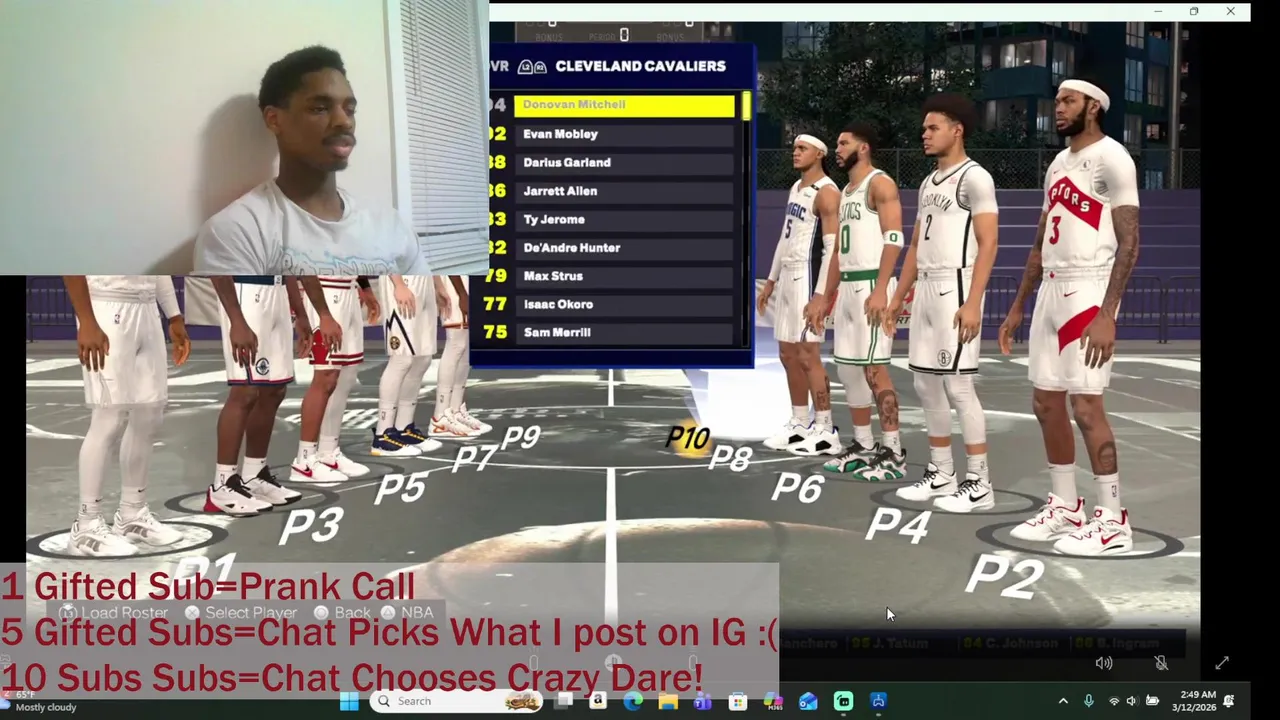Open the green streaming app in taskbar

843,702
